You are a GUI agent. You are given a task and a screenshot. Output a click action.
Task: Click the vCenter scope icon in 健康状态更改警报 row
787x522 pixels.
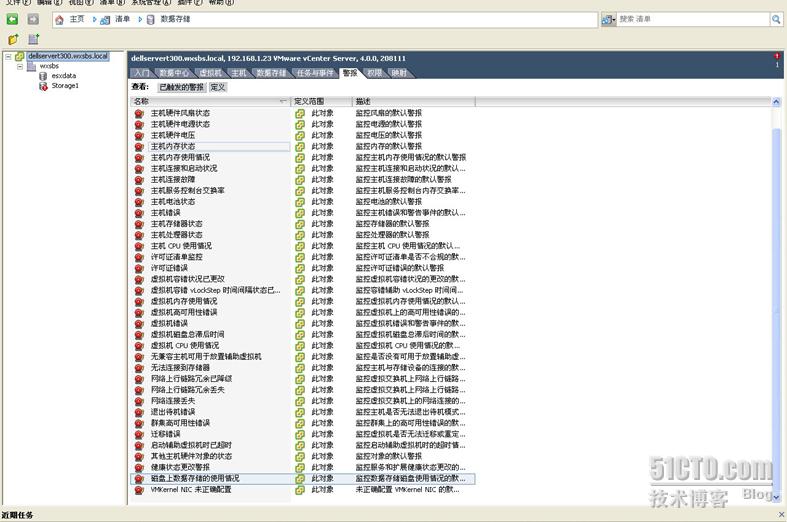300,467
